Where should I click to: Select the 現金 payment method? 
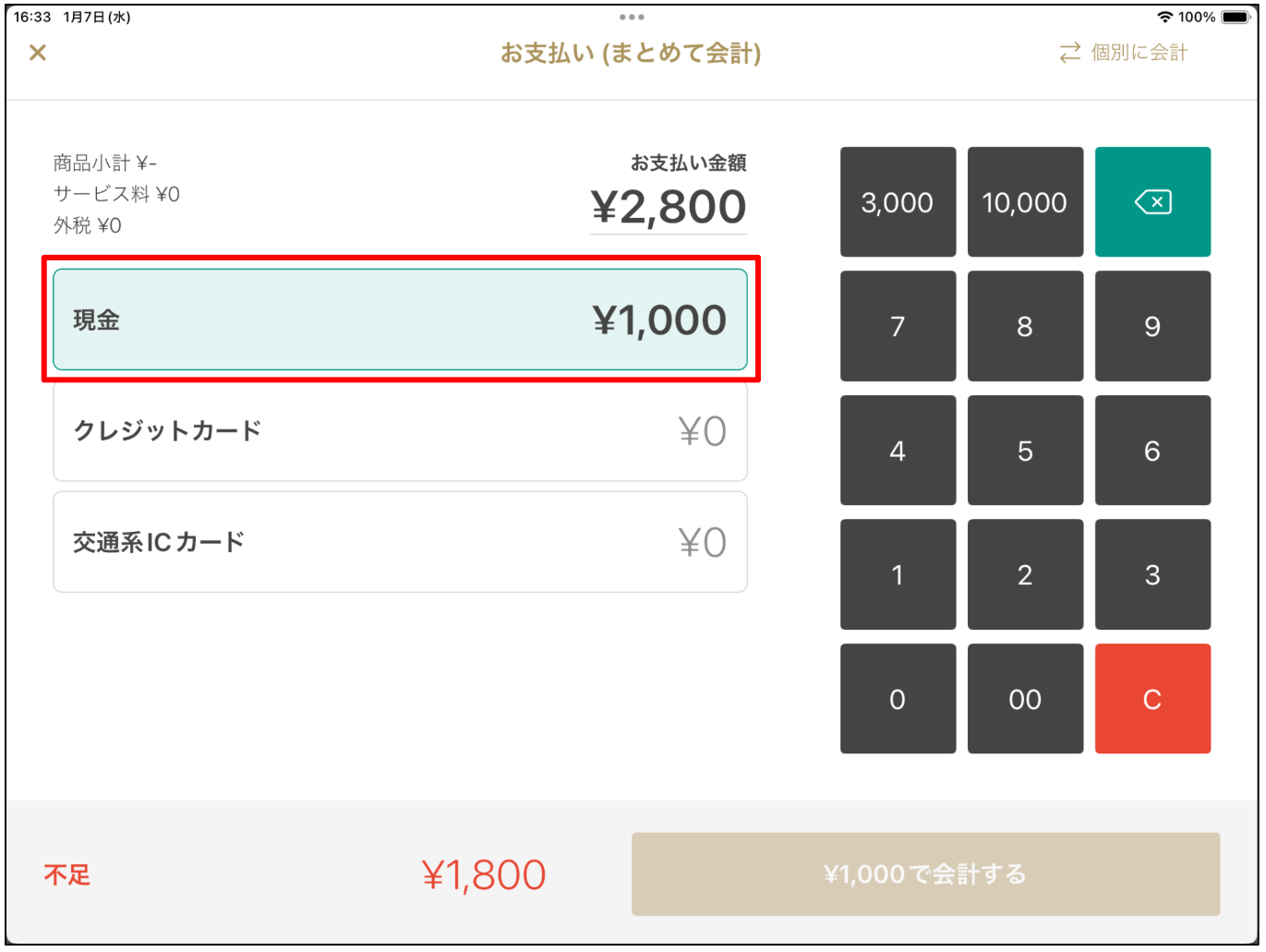(400, 319)
